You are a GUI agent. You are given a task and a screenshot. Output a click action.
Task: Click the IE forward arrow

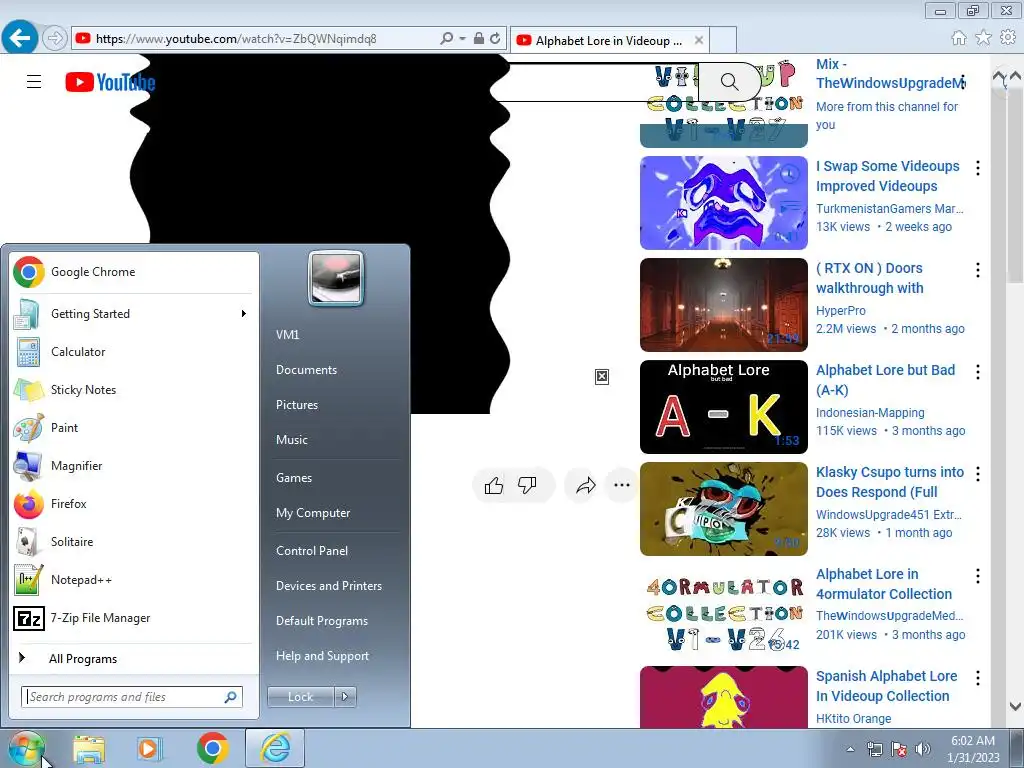(55, 39)
